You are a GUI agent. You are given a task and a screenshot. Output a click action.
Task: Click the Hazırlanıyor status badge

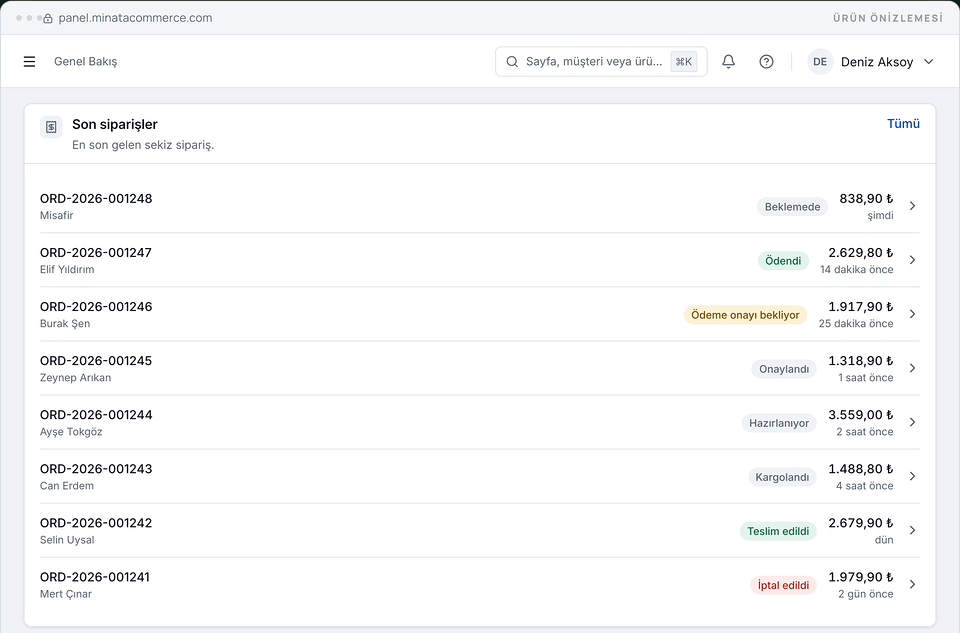click(779, 423)
